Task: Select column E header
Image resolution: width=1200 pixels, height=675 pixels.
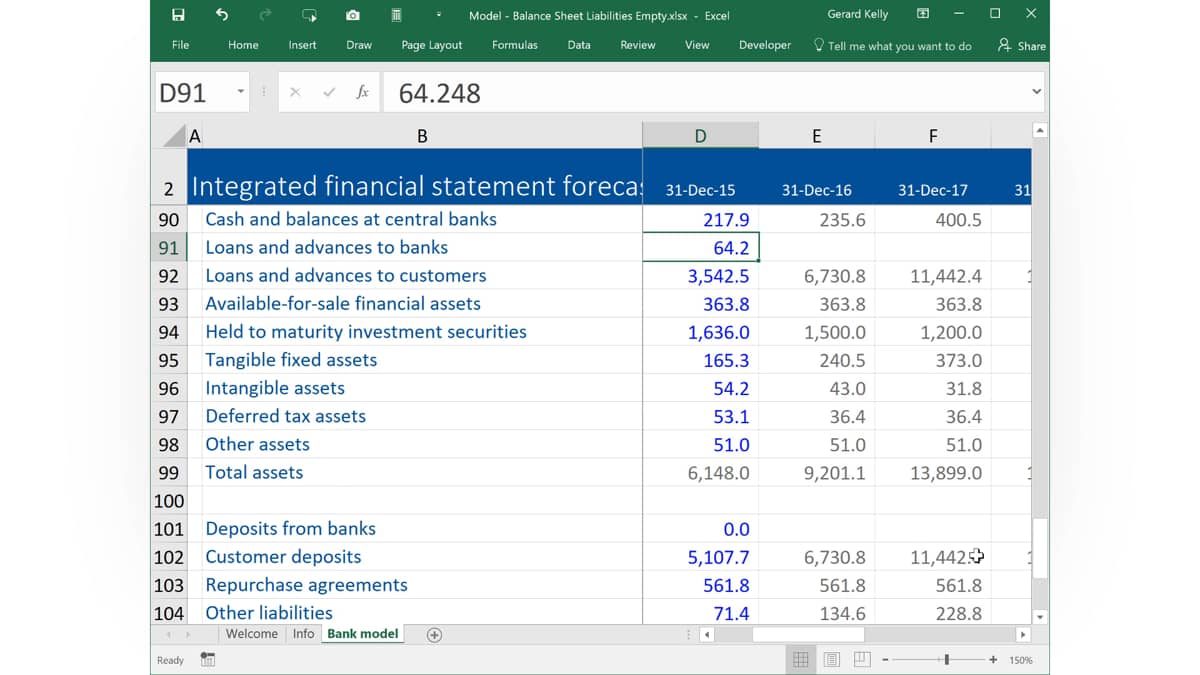Action: point(816,136)
